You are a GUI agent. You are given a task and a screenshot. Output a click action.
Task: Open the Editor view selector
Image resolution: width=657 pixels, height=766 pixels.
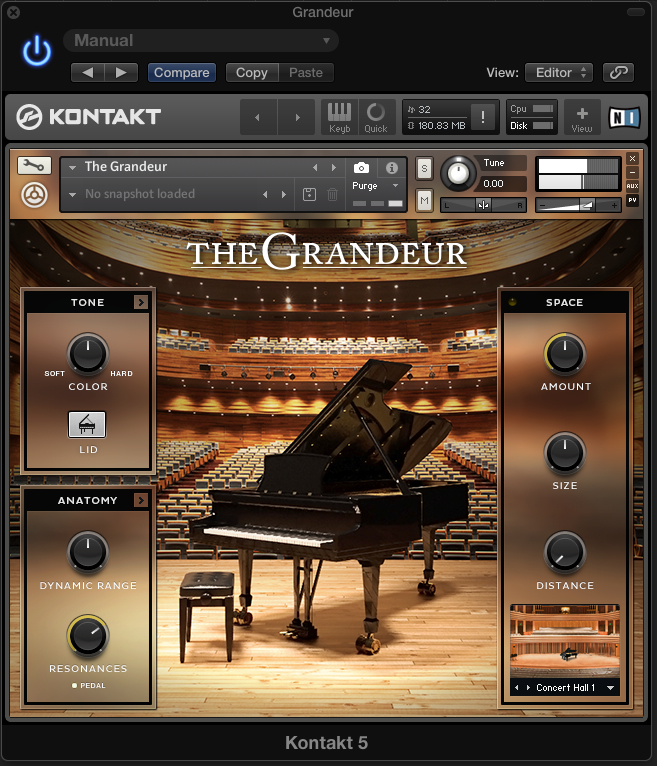point(559,73)
